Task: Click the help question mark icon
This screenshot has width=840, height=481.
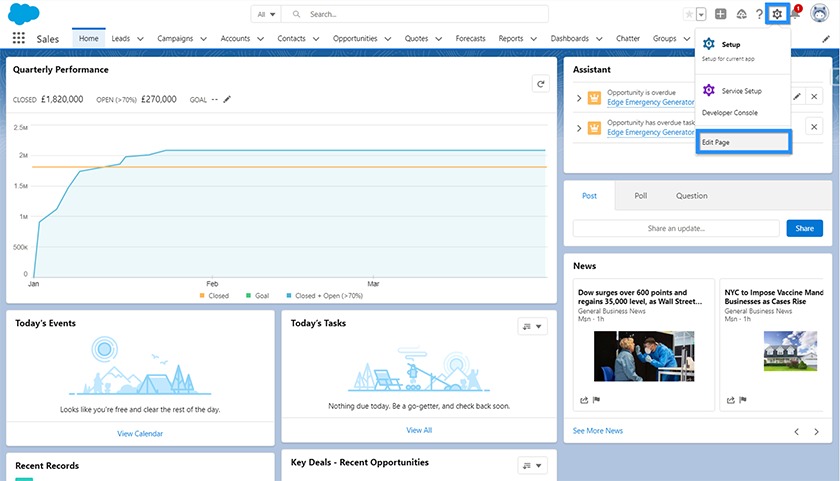Action: pos(759,14)
